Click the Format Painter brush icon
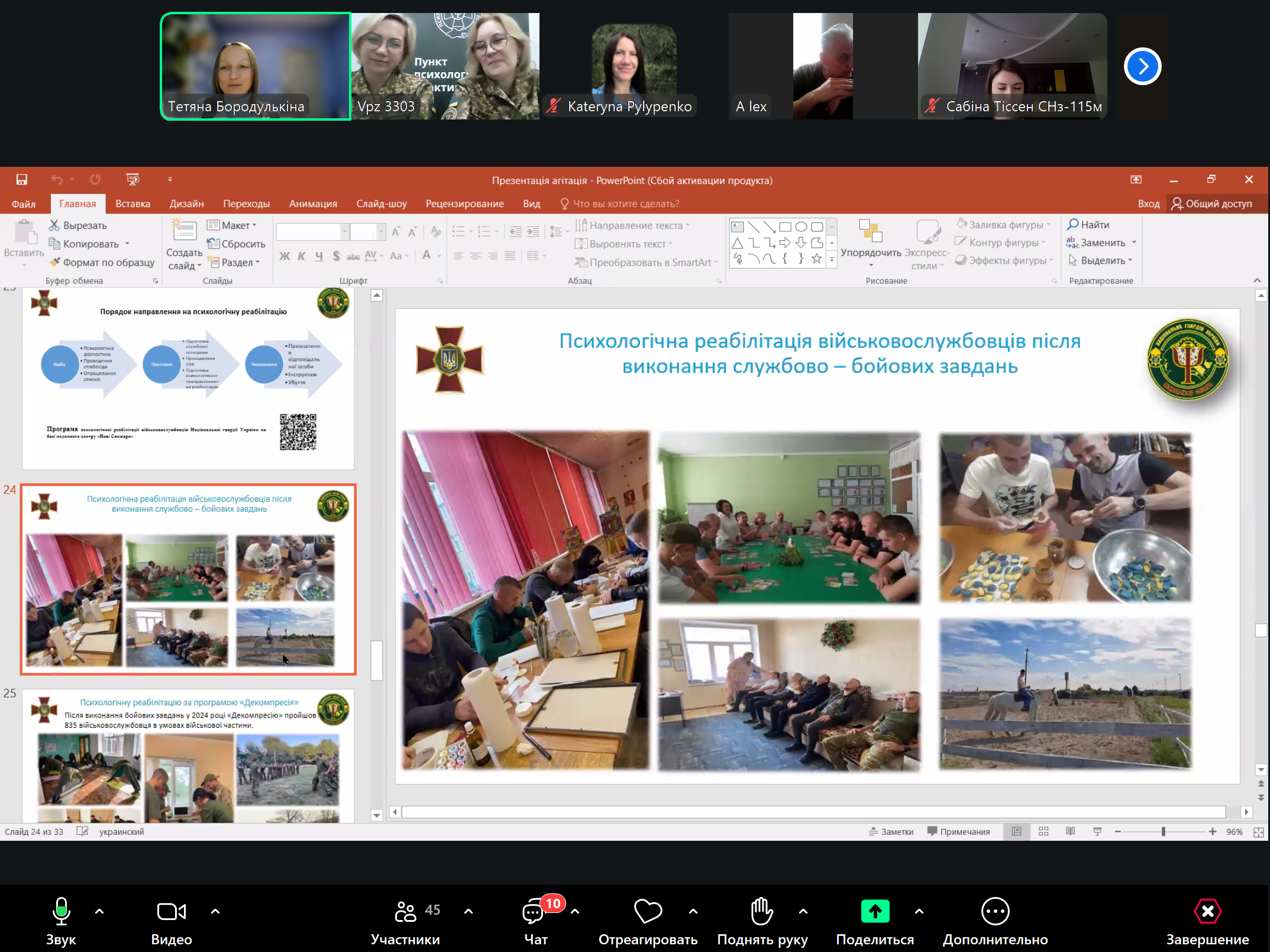This screenshot has height=952, width=1270. click(55, 262)
